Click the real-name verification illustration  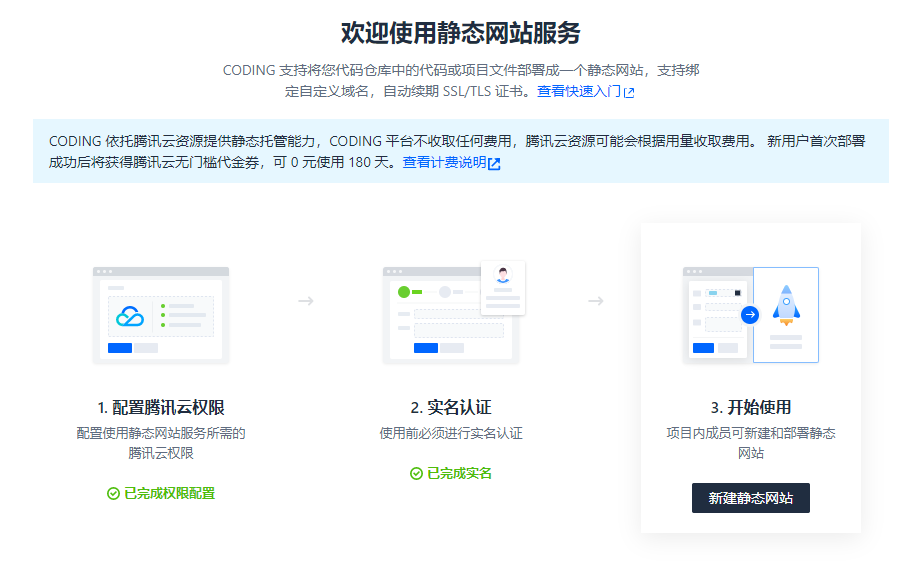(x=453, y=313)
